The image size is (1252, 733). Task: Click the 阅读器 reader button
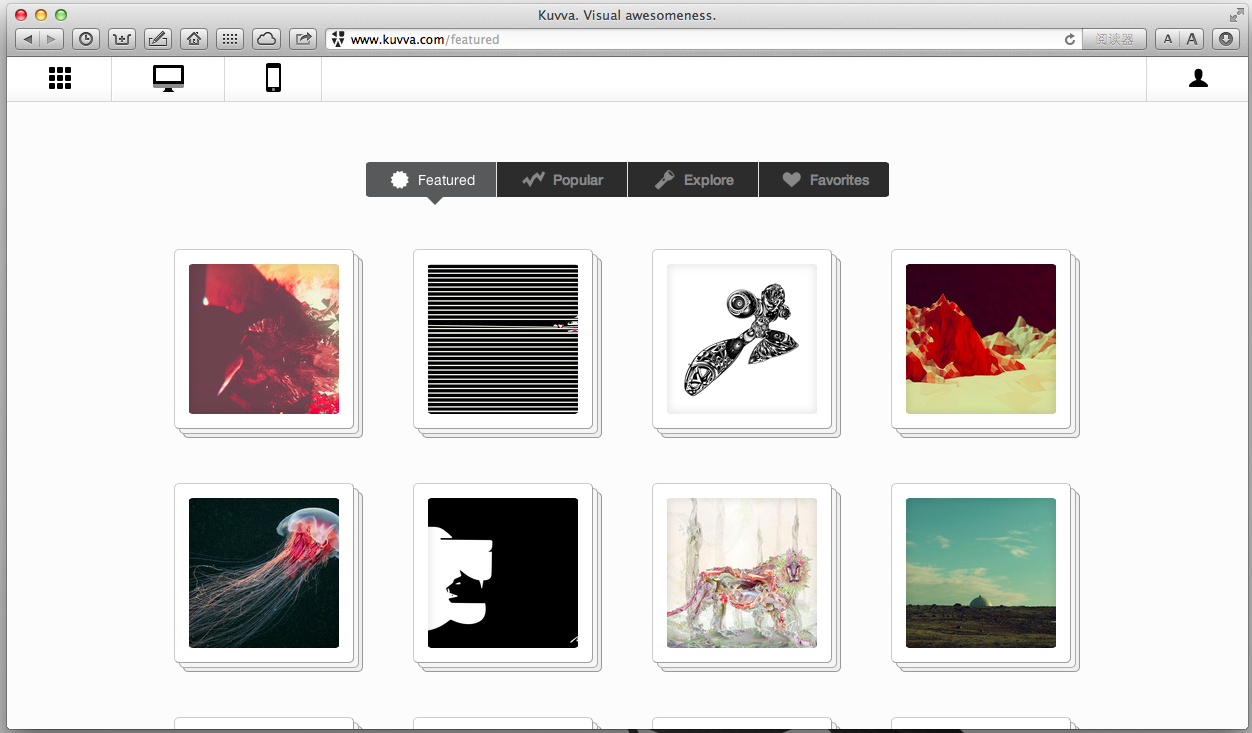click(1114, 39)
